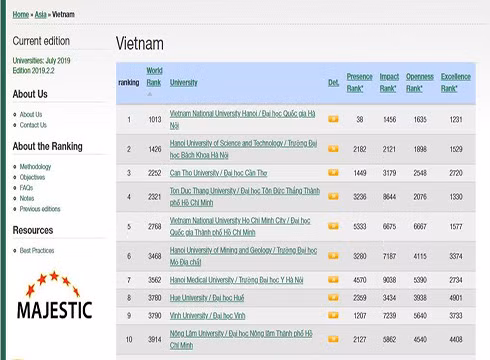This screenshot has height=360, width=490.
Task: Open Best Practices resource link
Action: (x=37, y=250)
